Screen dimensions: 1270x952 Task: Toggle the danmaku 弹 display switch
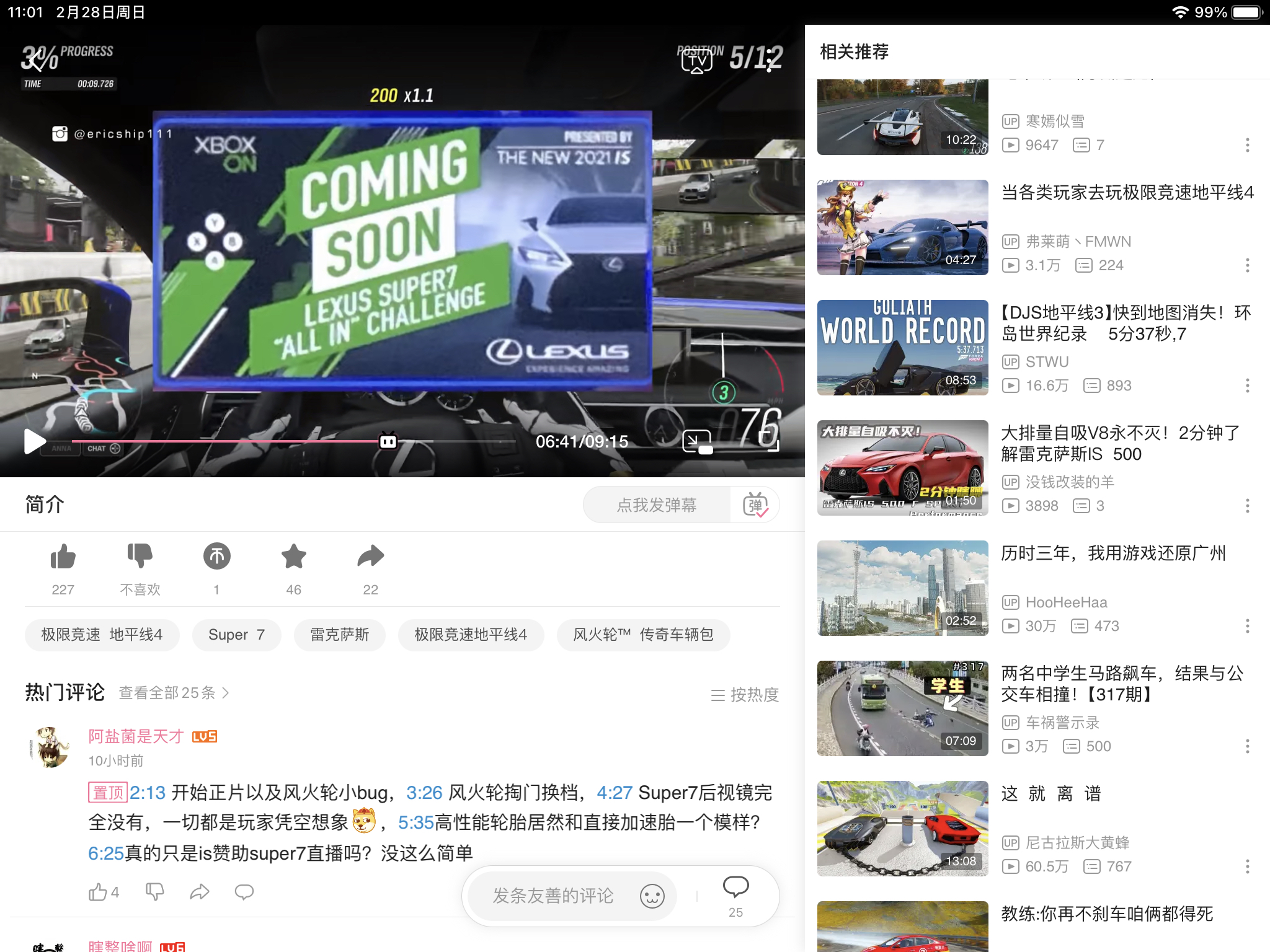[755, 505]
